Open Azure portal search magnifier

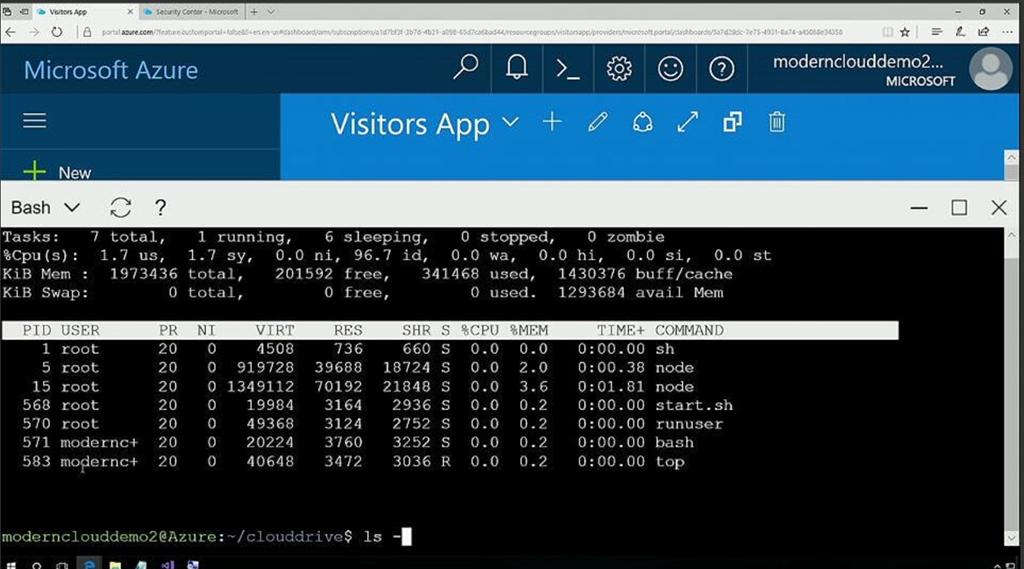click(466, 68)
